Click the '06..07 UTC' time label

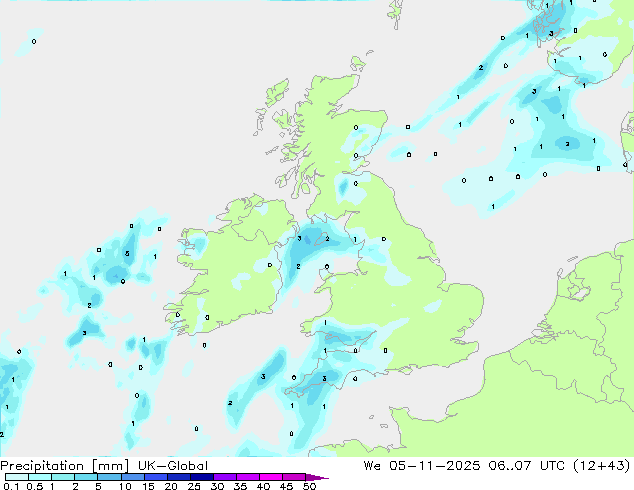[x=526, y=466]
